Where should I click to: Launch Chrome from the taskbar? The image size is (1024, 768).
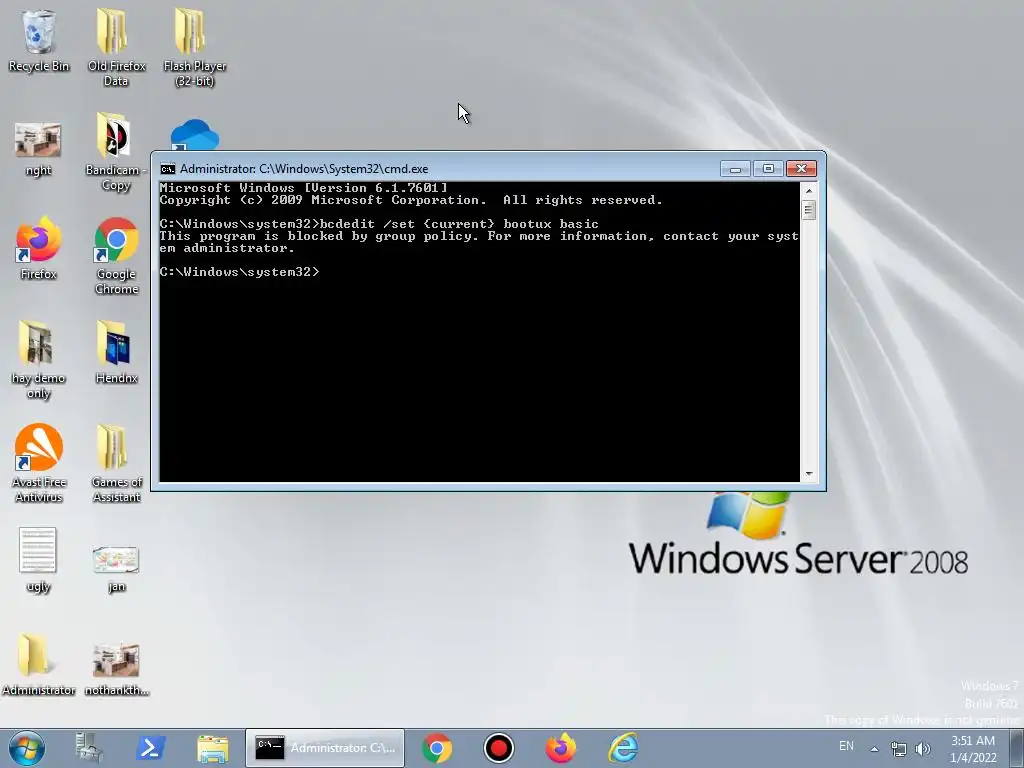click(x=437, y=748)
